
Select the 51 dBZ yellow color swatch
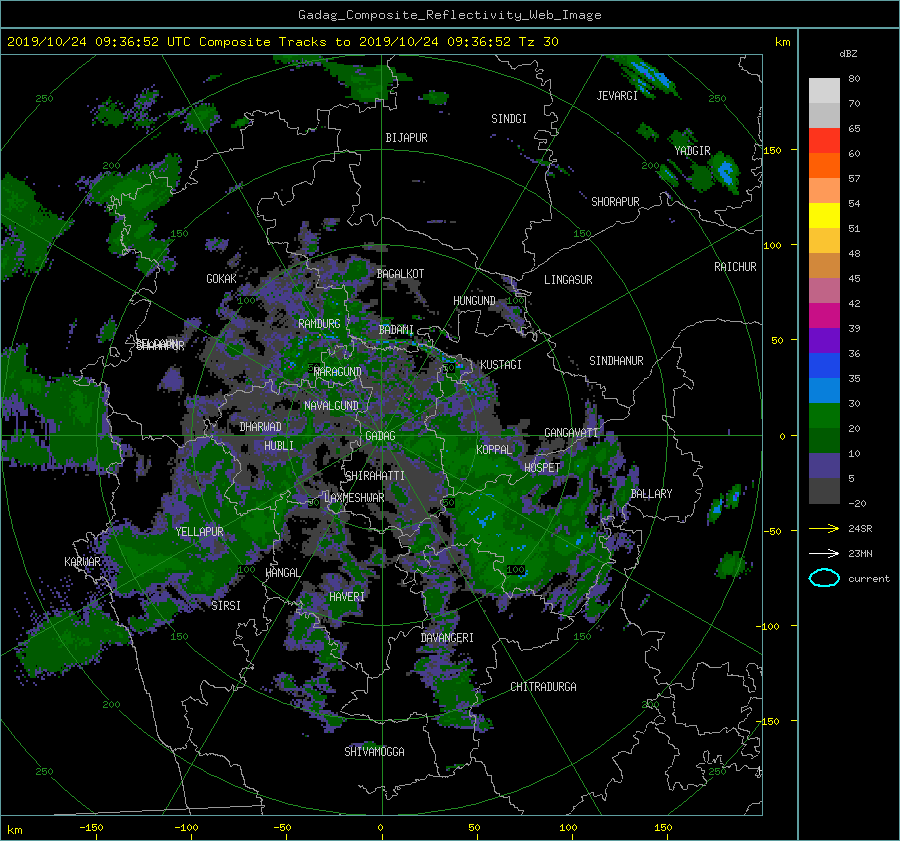point(824,215)
